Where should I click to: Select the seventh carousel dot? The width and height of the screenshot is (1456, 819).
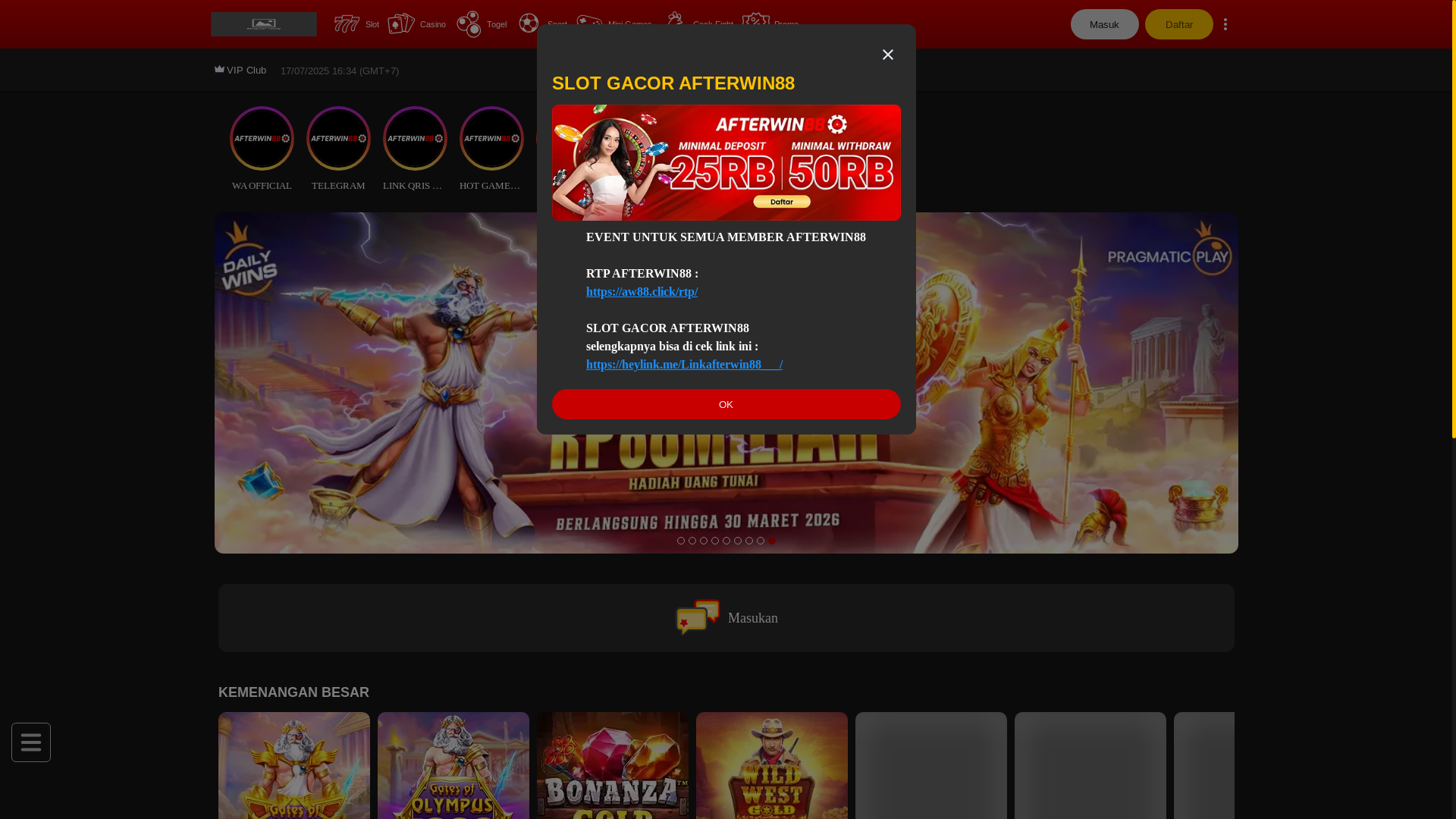click(x=748, y=541)
